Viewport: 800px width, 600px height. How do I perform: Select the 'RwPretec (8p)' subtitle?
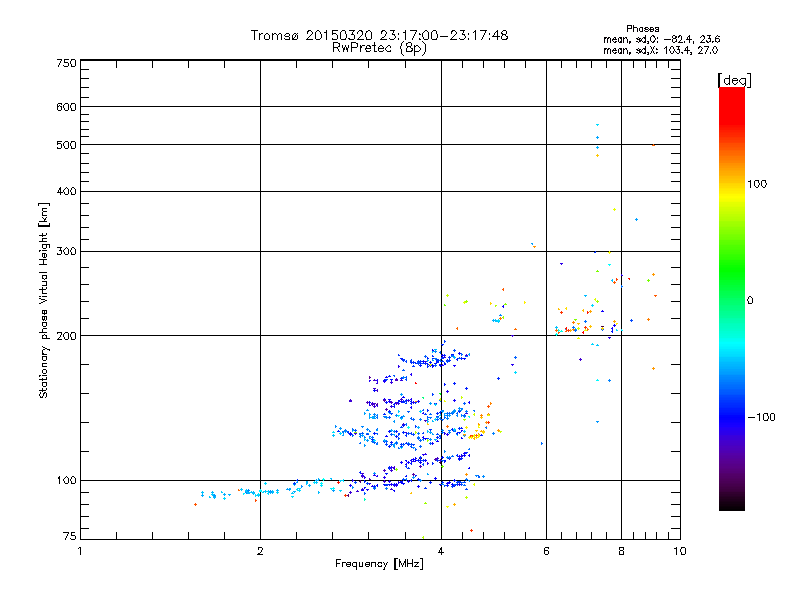(x=379, y=48)
